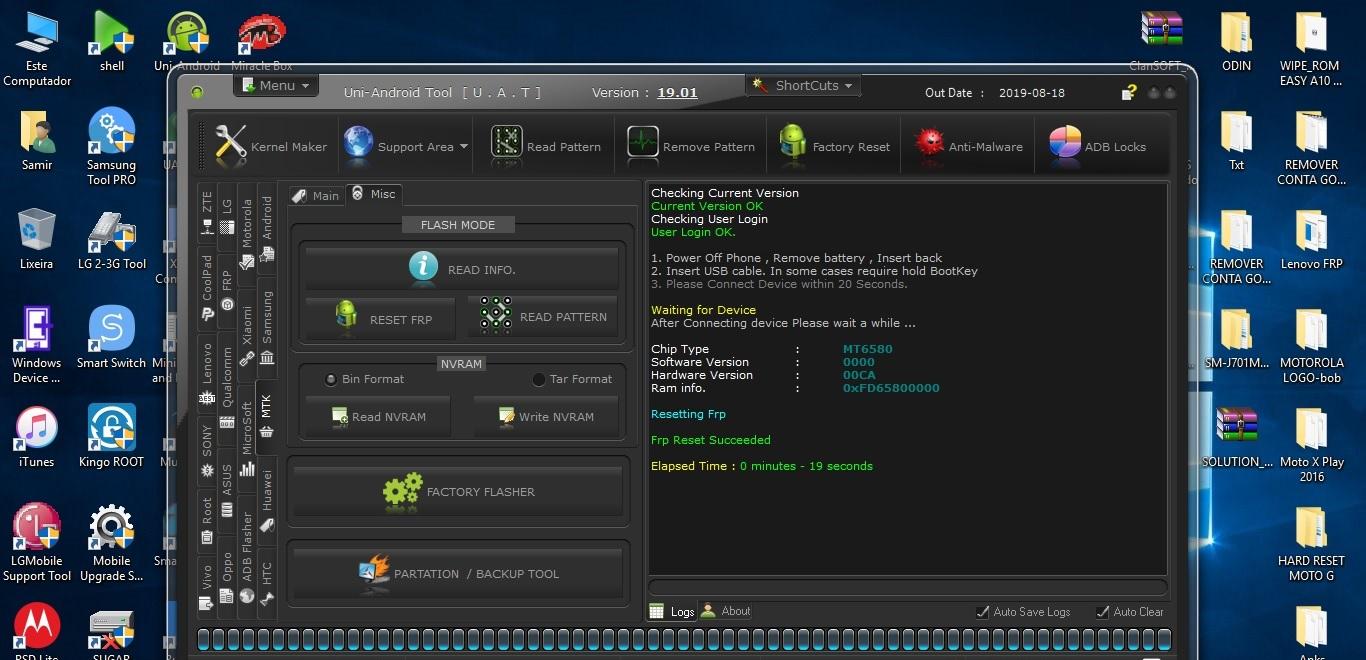Select the HARD RESET MOTO G folder
Screen dimensions: 1366x660
pos(1311,543)
